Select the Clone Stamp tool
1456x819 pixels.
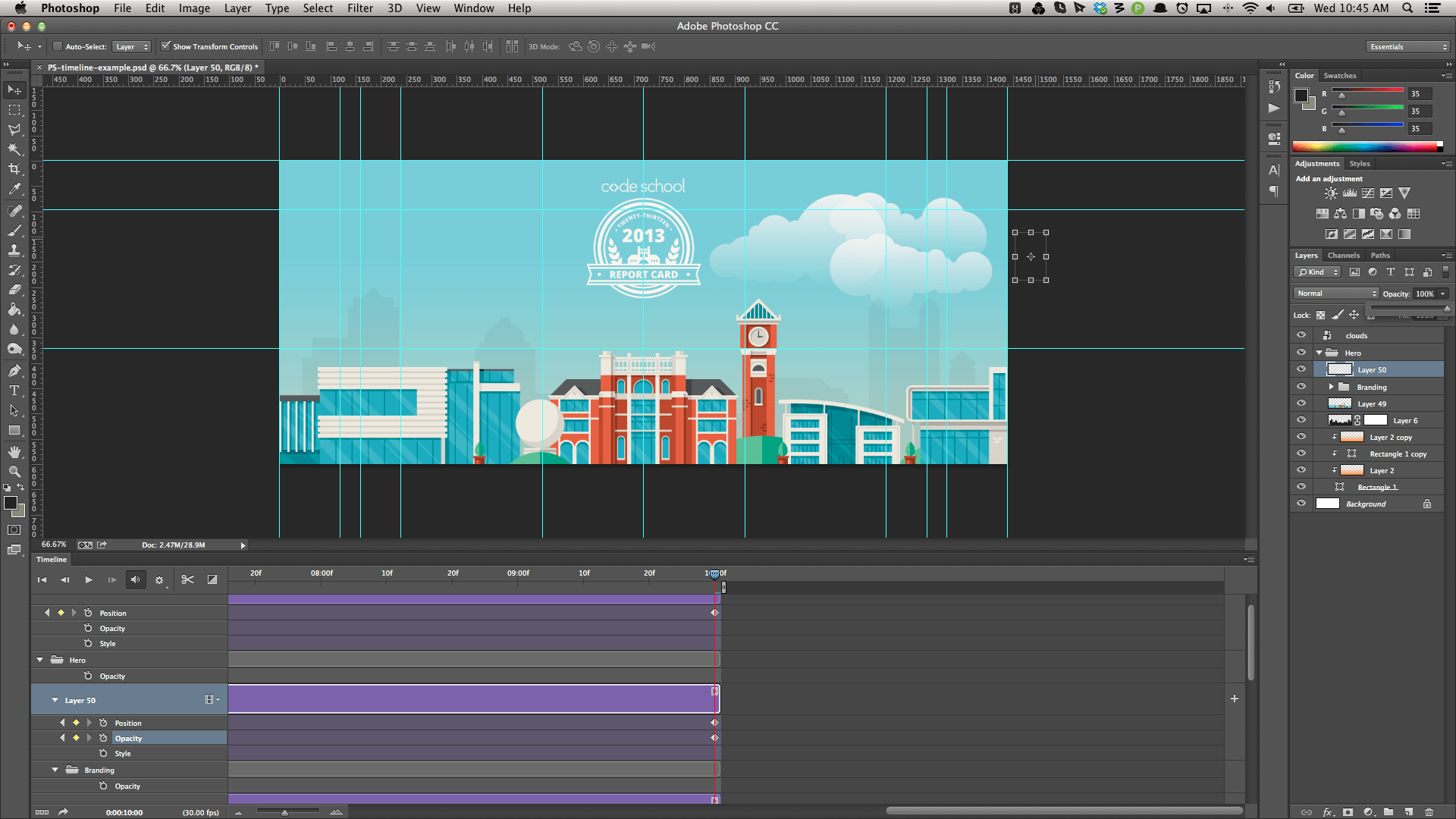coord(14,249)
